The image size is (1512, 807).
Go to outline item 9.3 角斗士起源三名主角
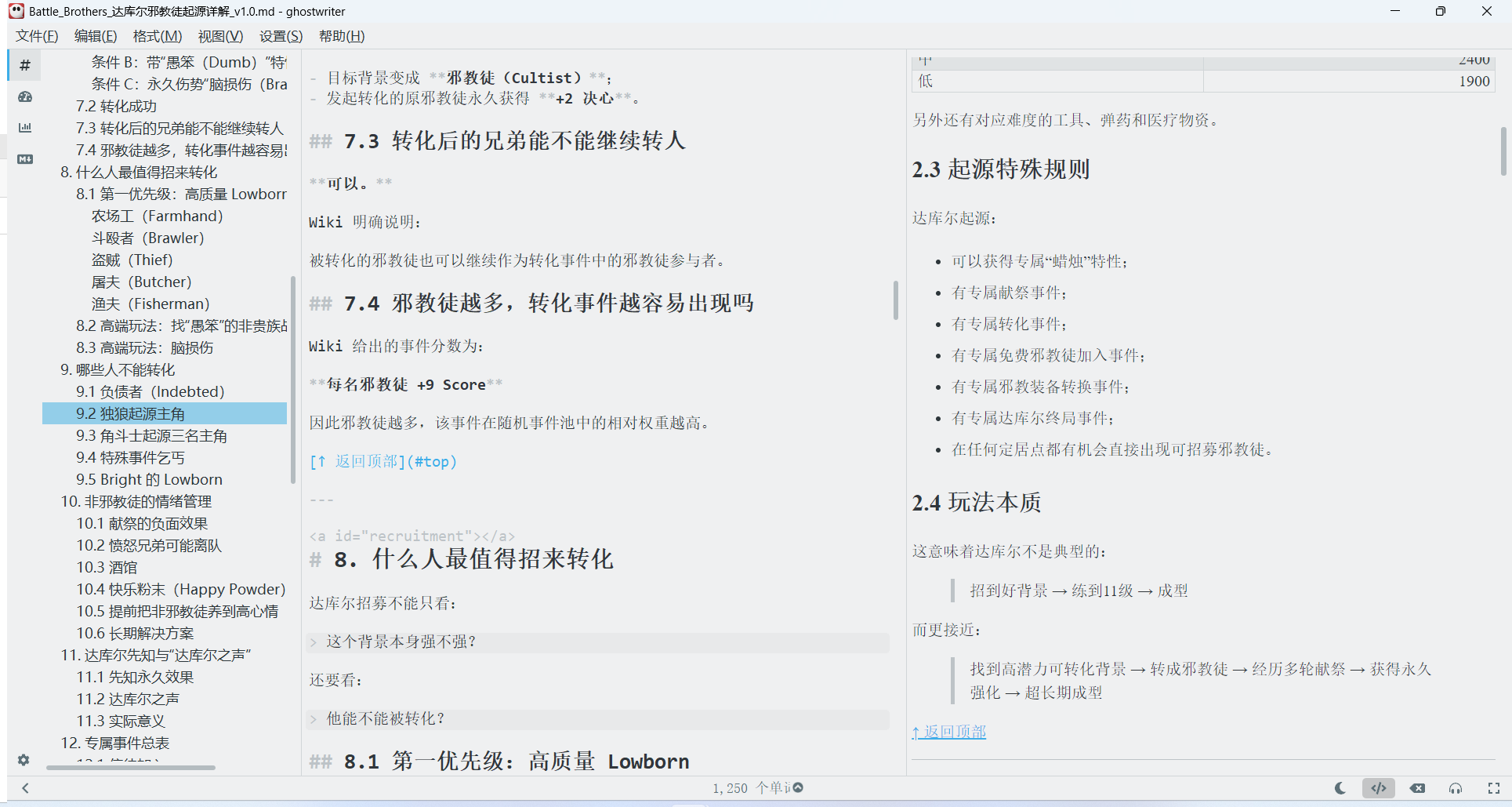pos(151,435)
